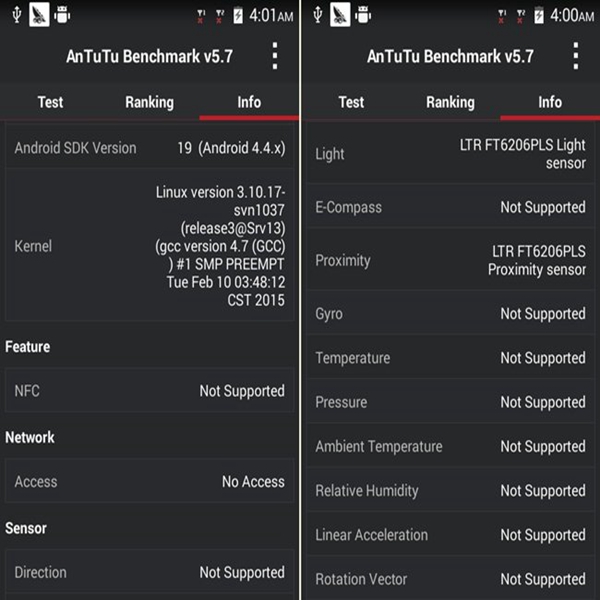Select the Kernel version entry
The height and width of the screenshot is (600, 600).
tap(150, 245)
